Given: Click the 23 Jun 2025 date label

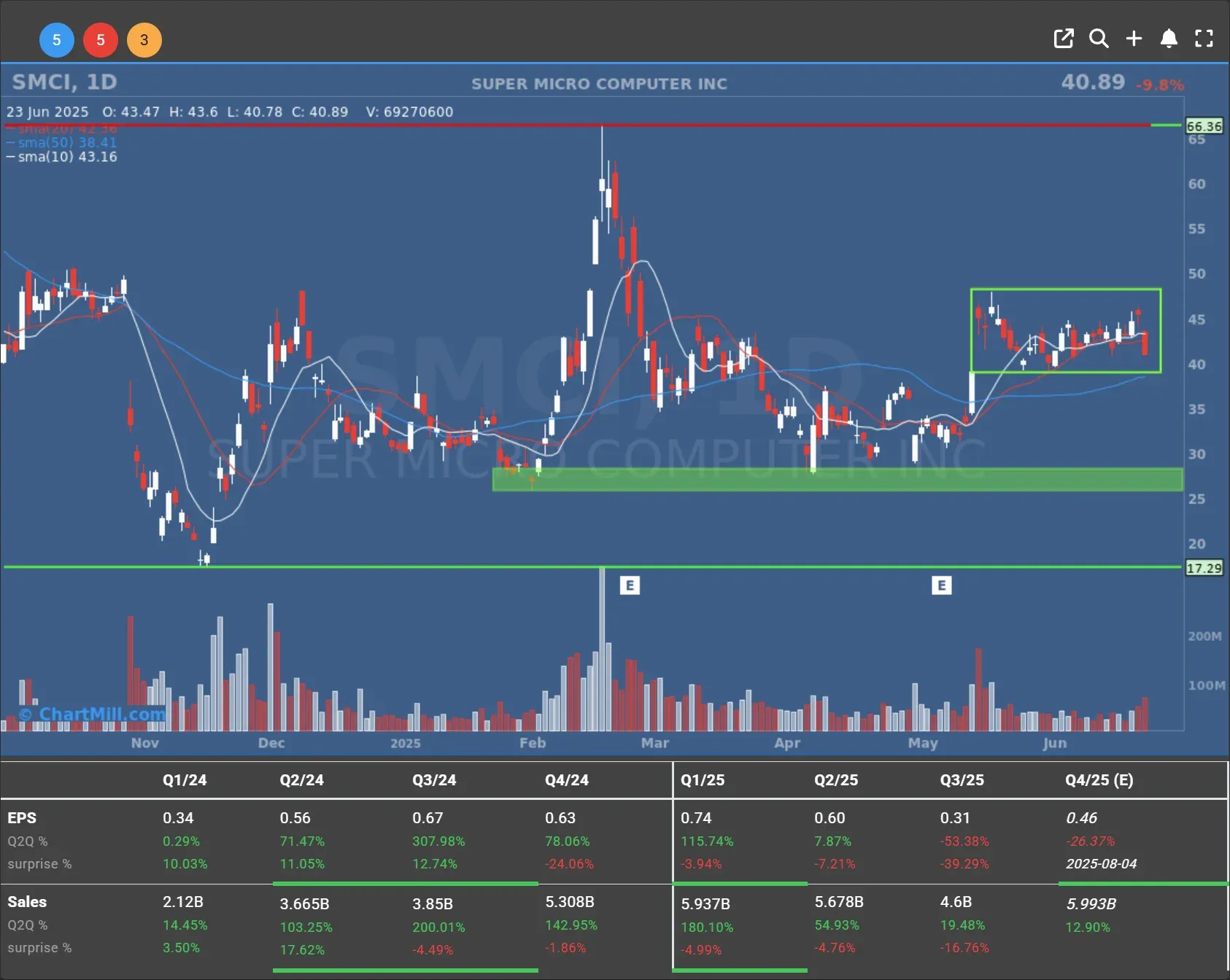Looking at the screenshot, I should click(47, 112).
